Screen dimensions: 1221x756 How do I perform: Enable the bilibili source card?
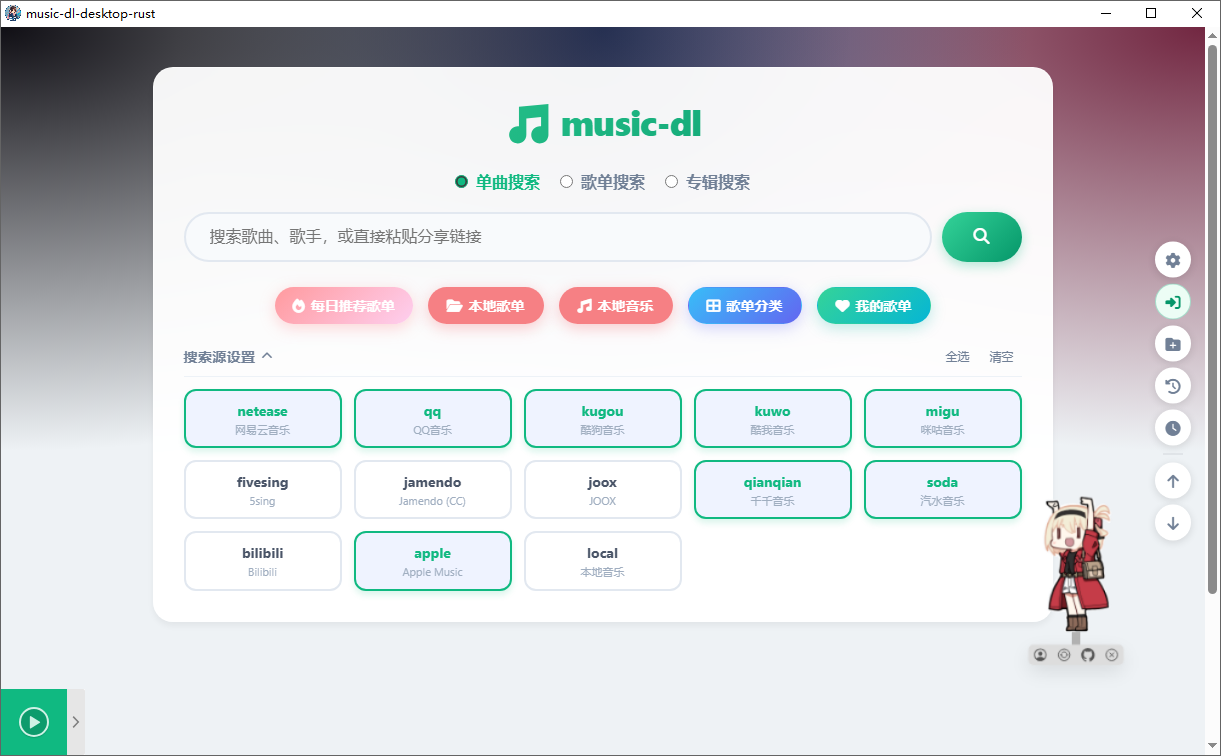(263, 561)
